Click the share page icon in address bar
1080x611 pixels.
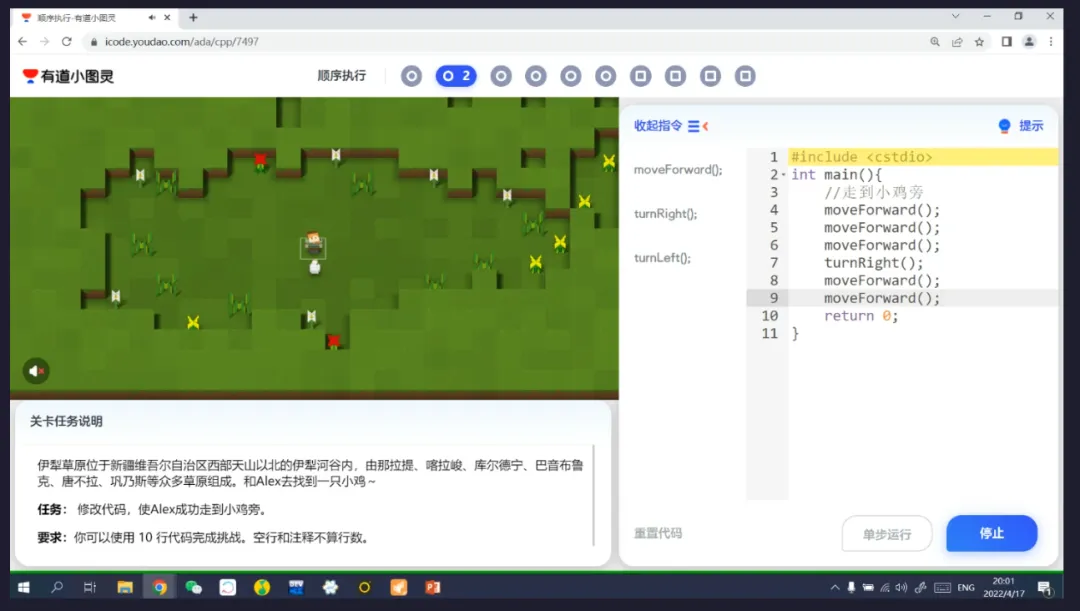tap(957, 42)
